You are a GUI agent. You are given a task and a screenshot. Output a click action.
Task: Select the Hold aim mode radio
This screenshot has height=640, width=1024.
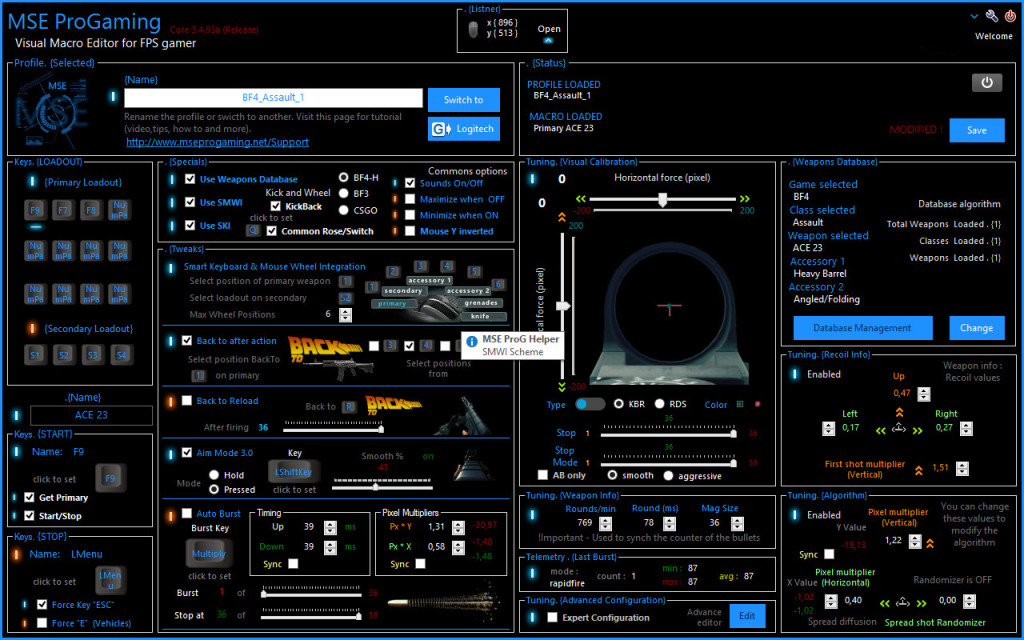click(x=214, y=475)
